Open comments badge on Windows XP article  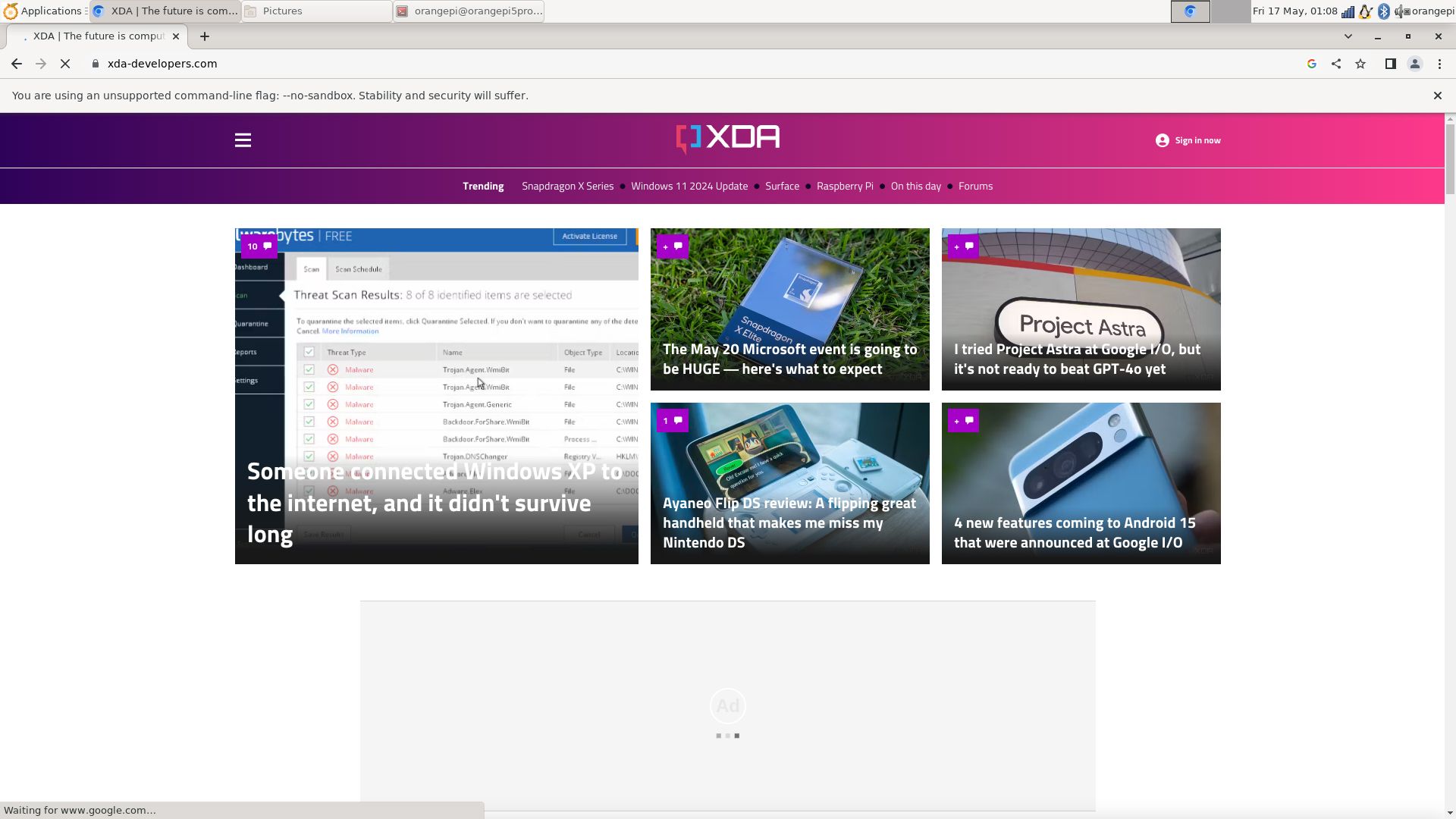[259, 246]
